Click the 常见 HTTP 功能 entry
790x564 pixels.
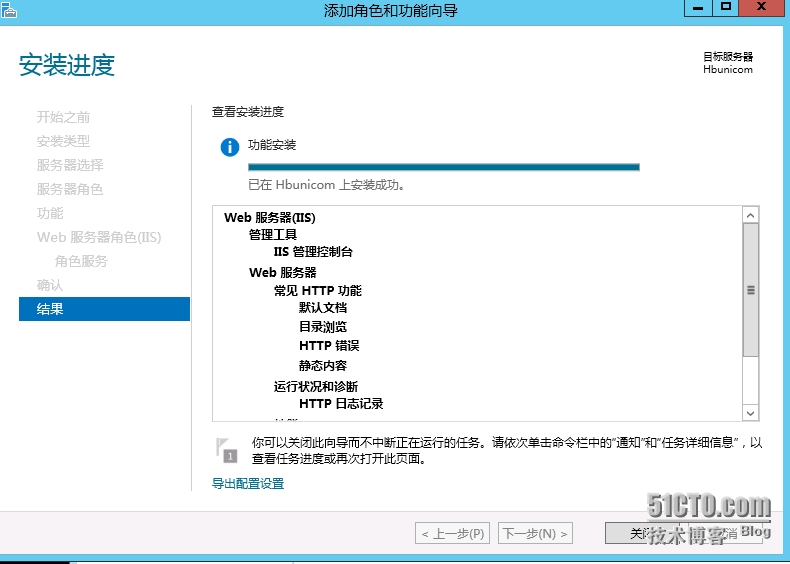pos(318,291)
